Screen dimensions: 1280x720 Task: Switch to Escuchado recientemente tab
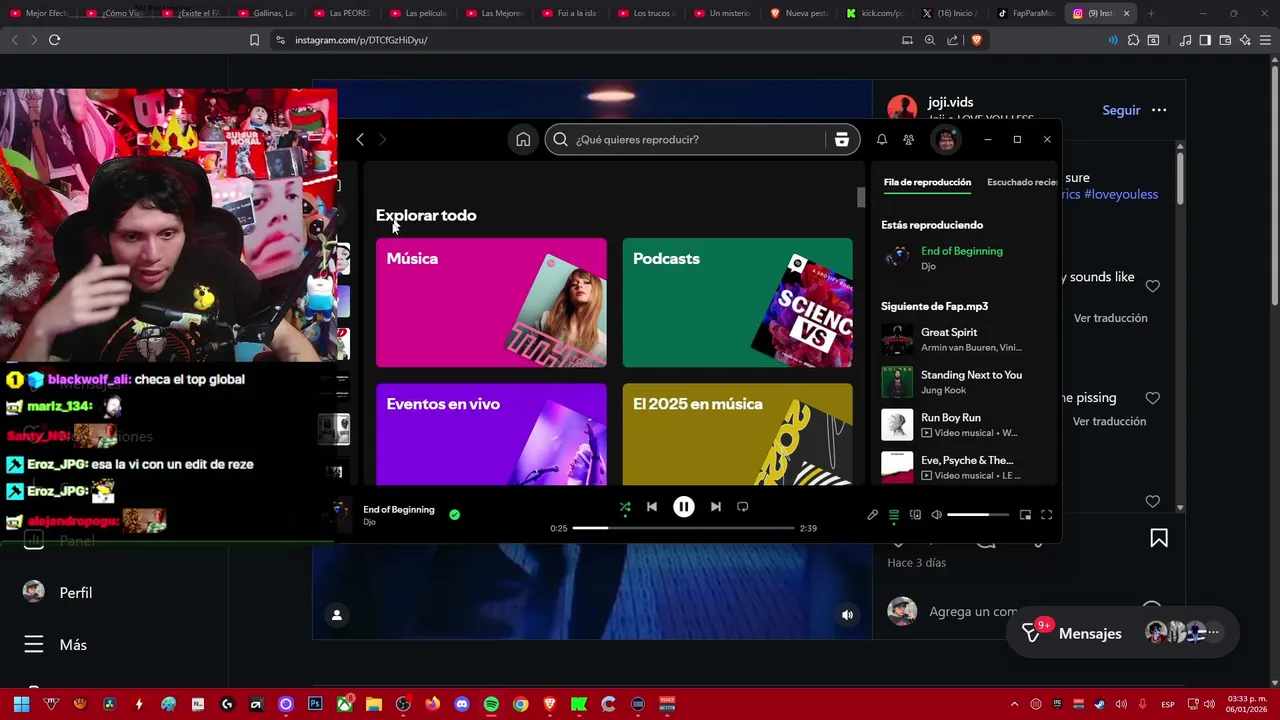[1022, 182]
